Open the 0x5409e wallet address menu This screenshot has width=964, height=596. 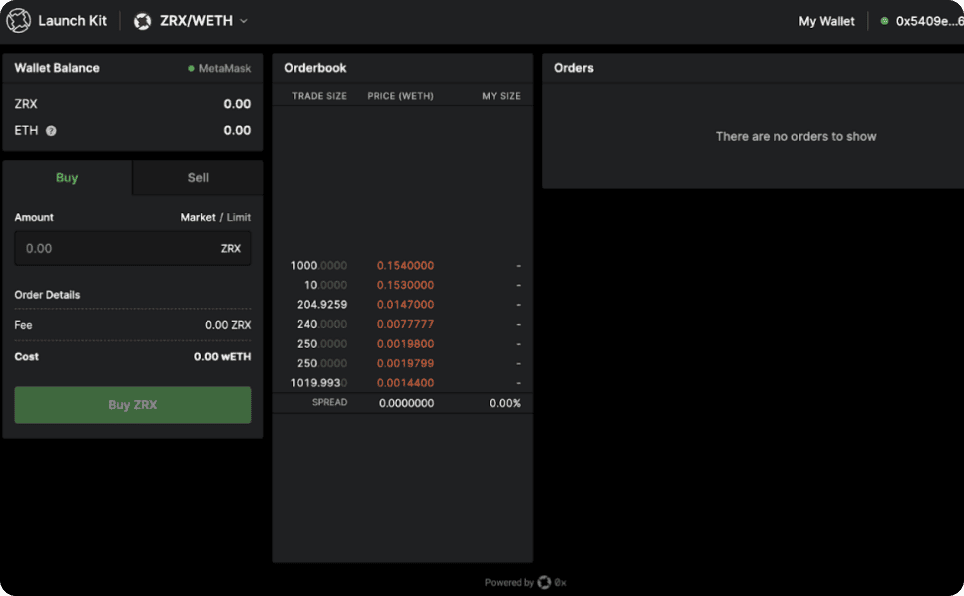pyautogui.click(x=928, y=21)
